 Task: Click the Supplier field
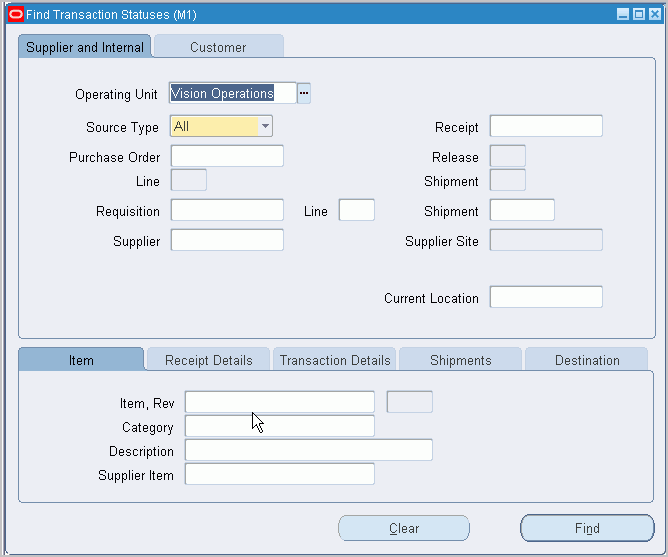227,240
